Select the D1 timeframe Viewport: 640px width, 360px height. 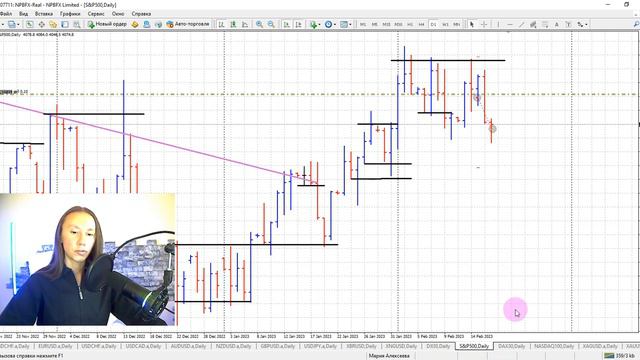click(x=433, y=24)
